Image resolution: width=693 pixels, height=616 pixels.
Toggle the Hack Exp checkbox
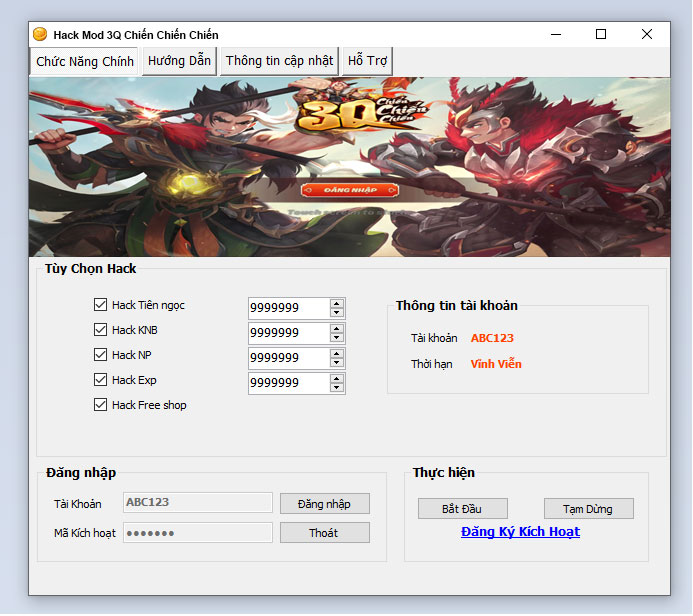click(x=100, y=380)
